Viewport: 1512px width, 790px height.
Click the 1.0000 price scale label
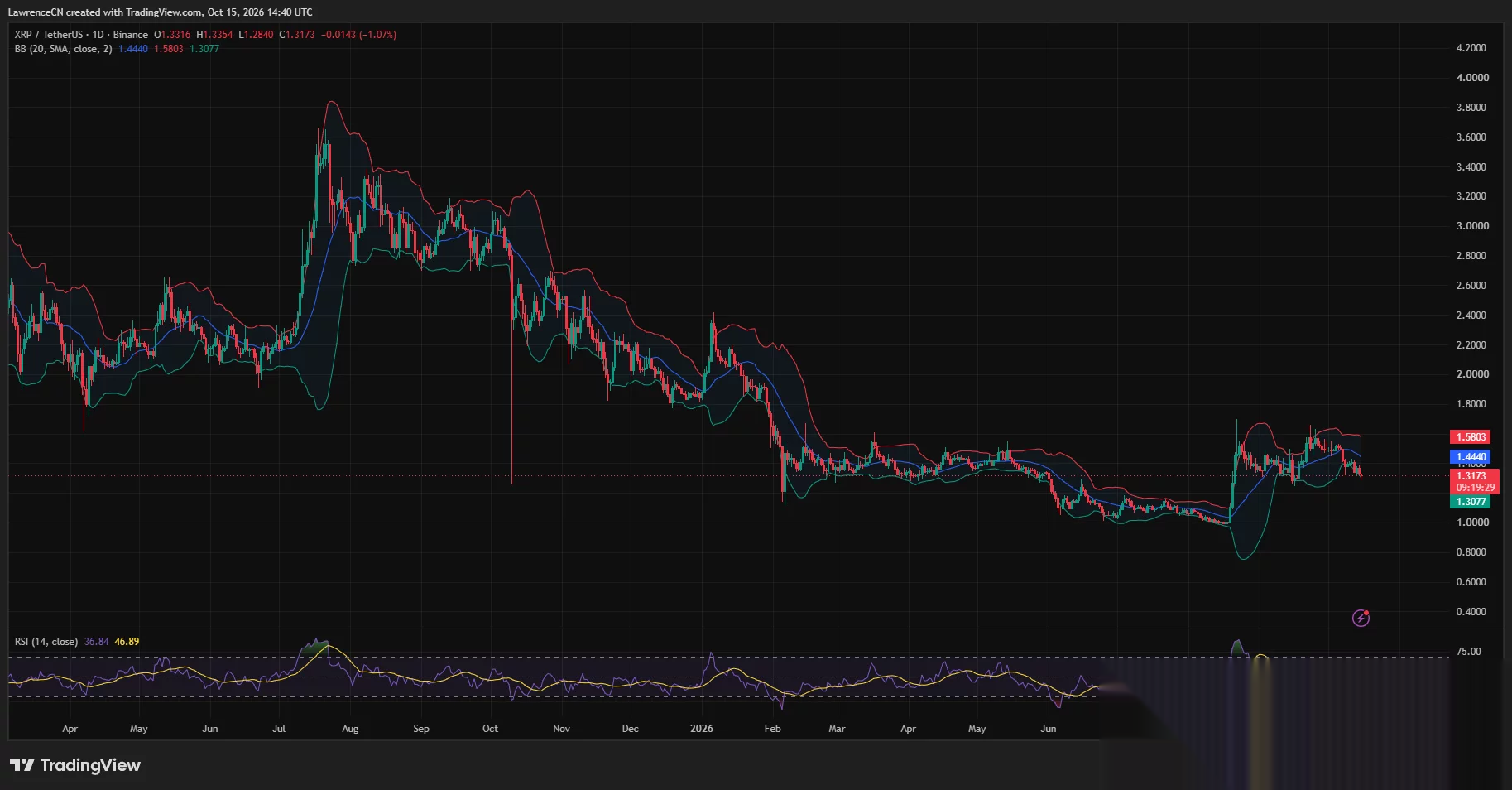click(x=1472, y=523)
